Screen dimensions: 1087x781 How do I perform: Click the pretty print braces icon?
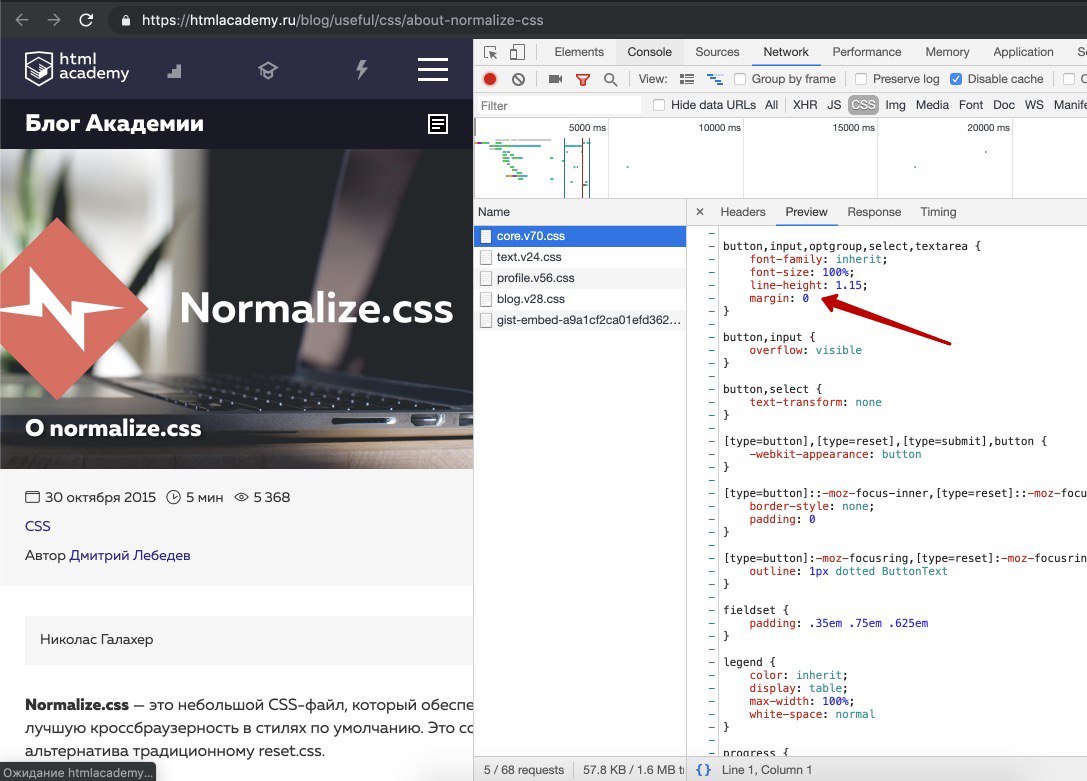(x=703, y=770)
